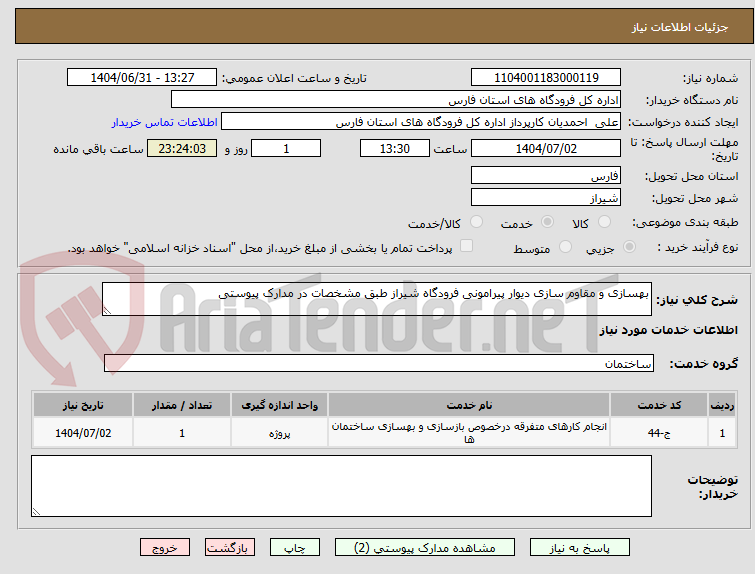This screenshot has width=755, height=574.
Task: Click the شهر محل تحویل field شیراز
Action: (546, 197)
